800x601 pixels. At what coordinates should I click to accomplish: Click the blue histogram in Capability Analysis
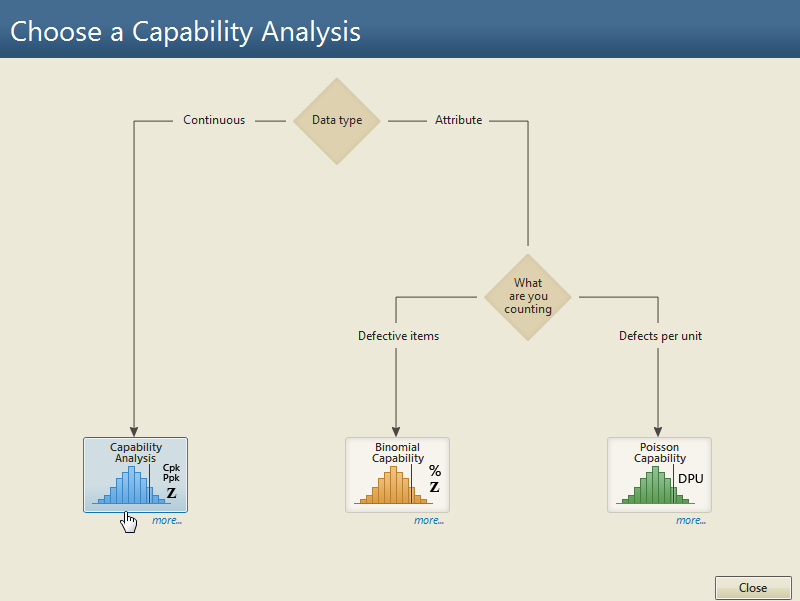[131, 485]
